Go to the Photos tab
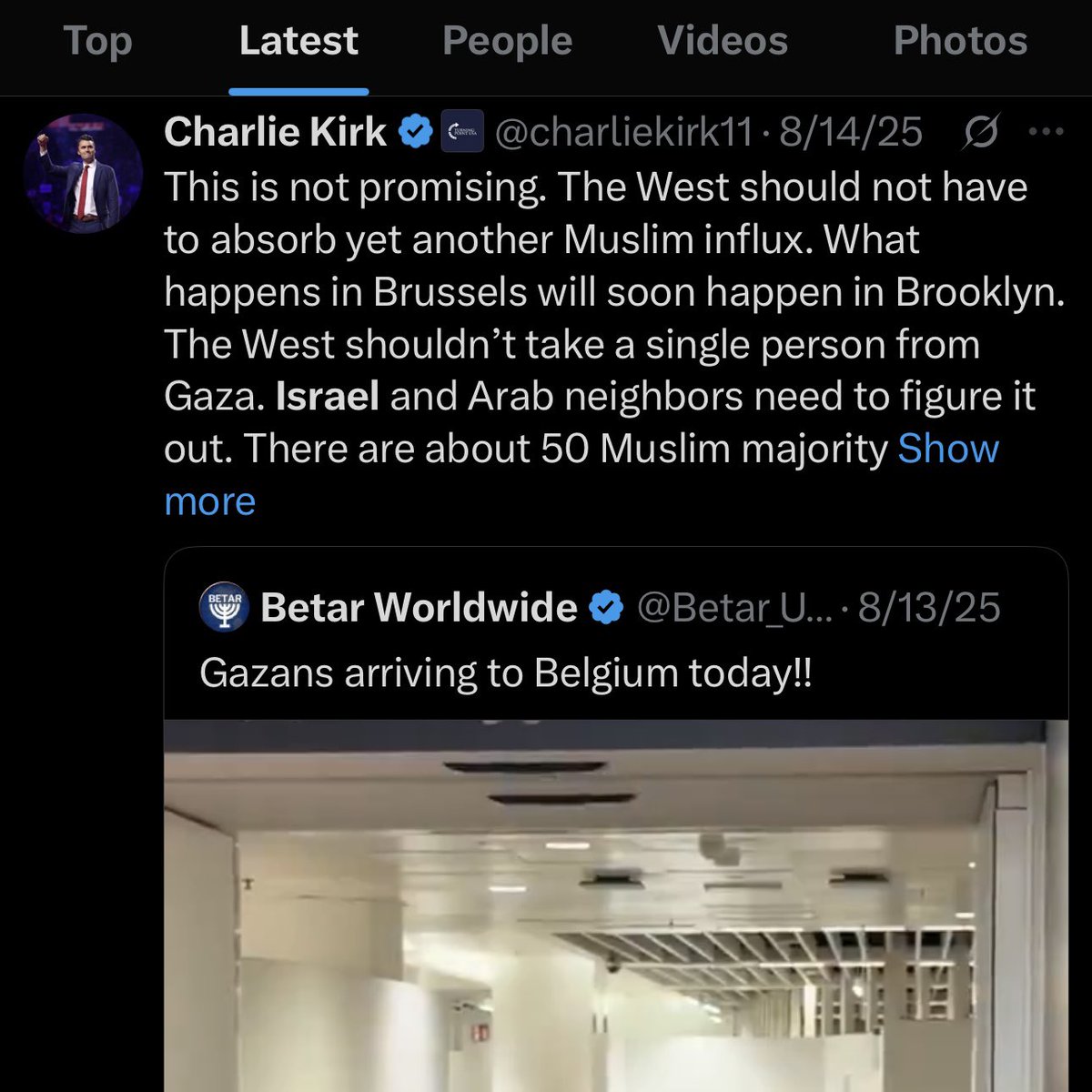 [x=960, y=42]
